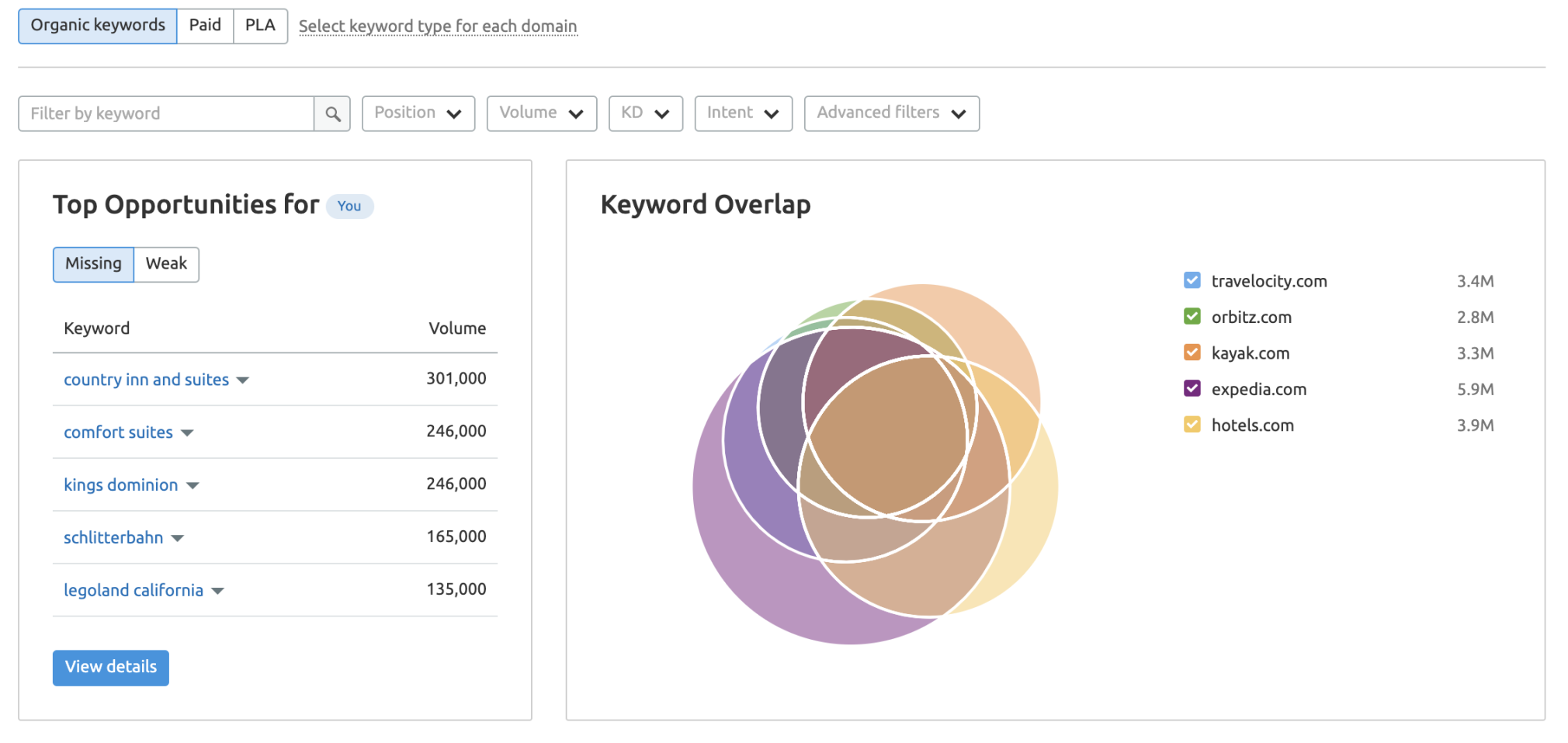
Task: Expand the Volume filter dropdown
Action: 541,113
